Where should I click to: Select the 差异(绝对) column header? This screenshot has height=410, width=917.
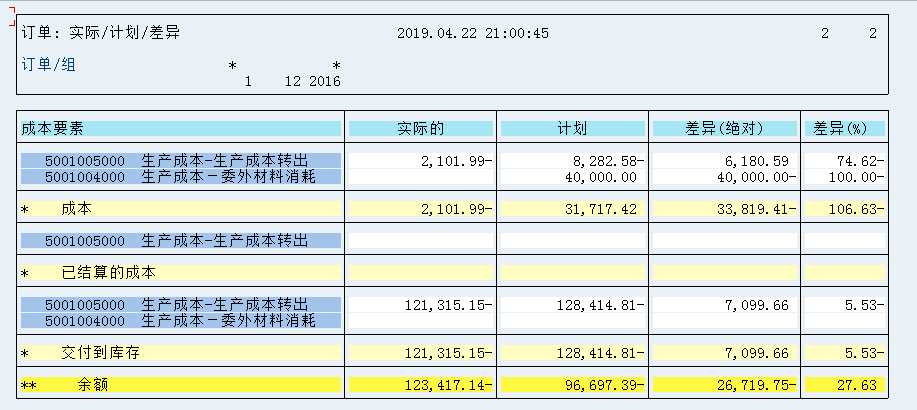[x=725, y=129]
